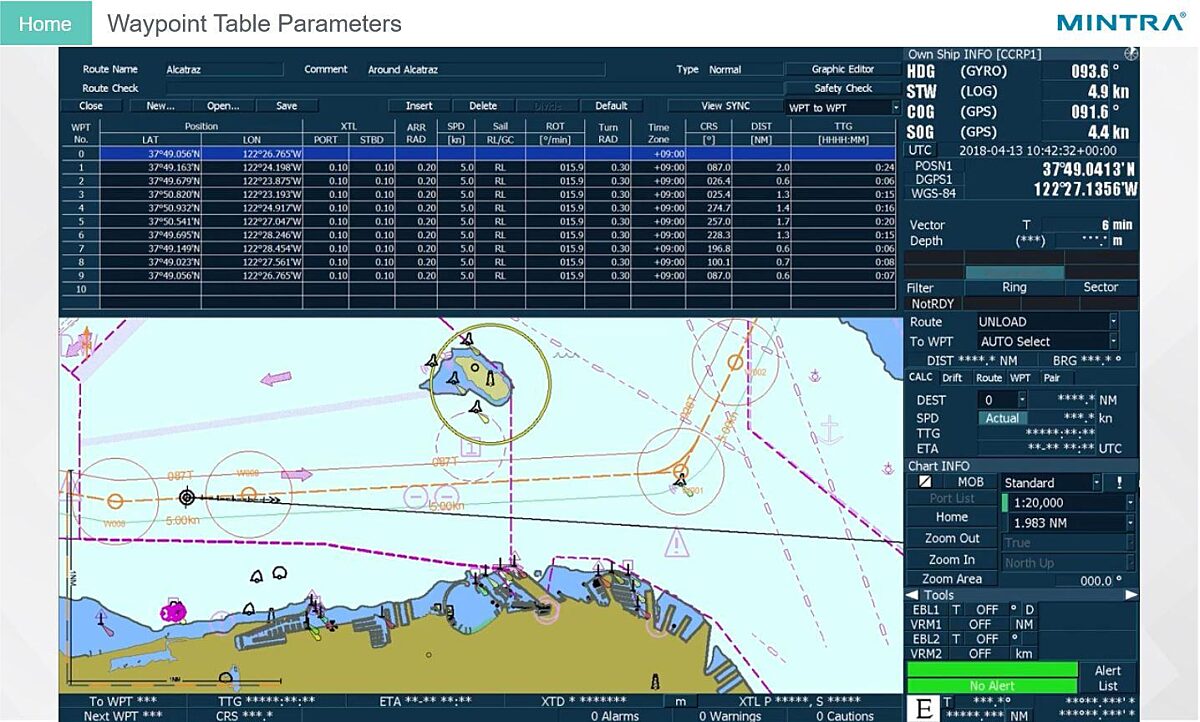Switch to the CALC tab
Viewport: 1200px width, 722px height.
(x=920, y=378)
